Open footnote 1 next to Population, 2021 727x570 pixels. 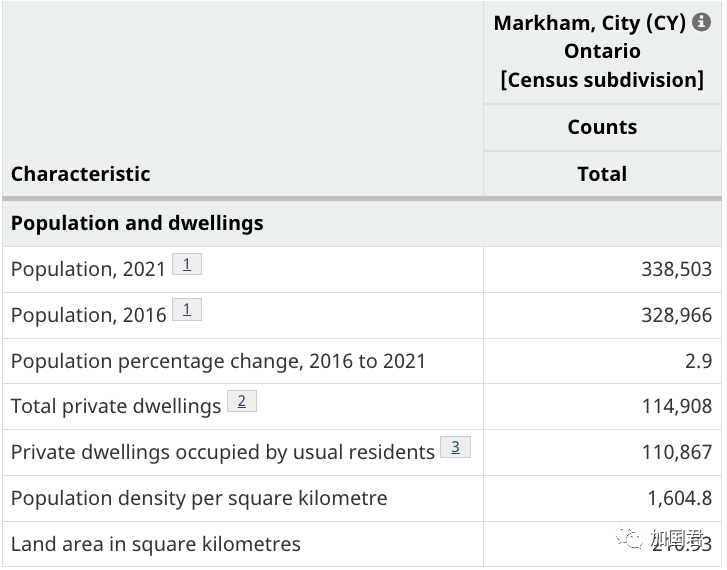click(187, 264)
